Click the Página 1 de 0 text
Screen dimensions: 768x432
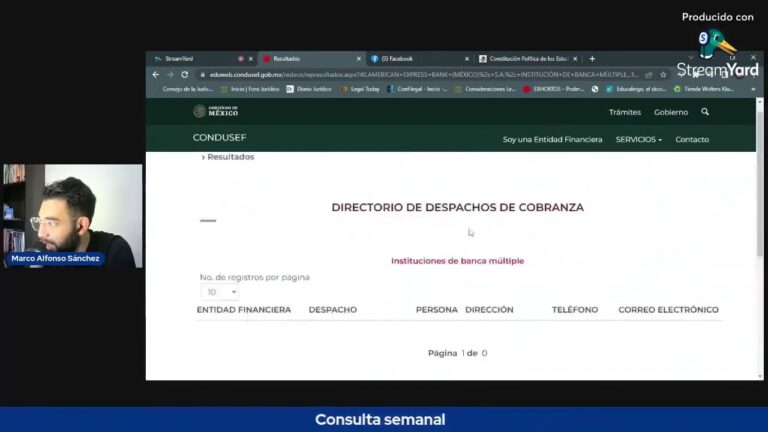coord(457,353)
